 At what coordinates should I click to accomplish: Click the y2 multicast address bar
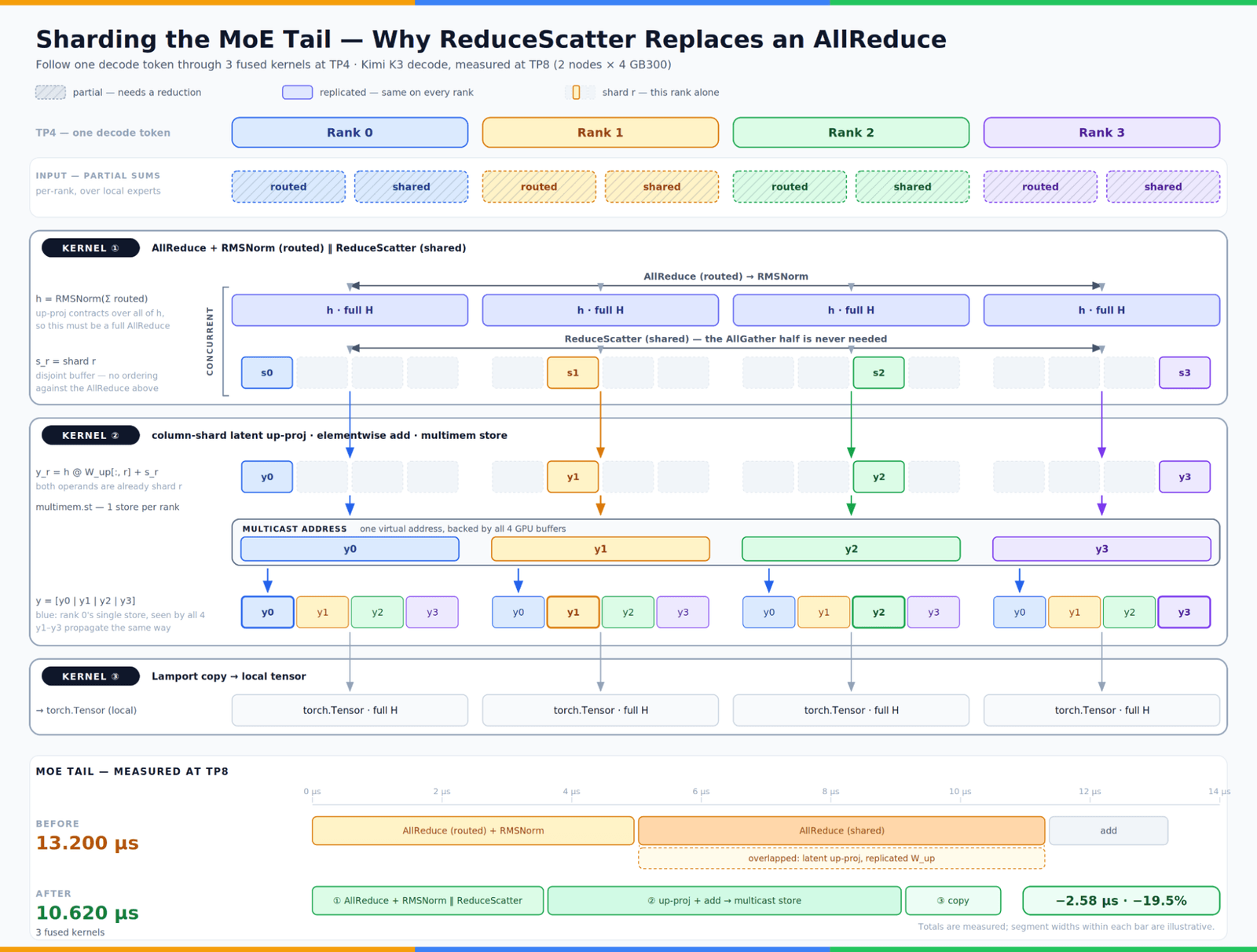point(851,549)
